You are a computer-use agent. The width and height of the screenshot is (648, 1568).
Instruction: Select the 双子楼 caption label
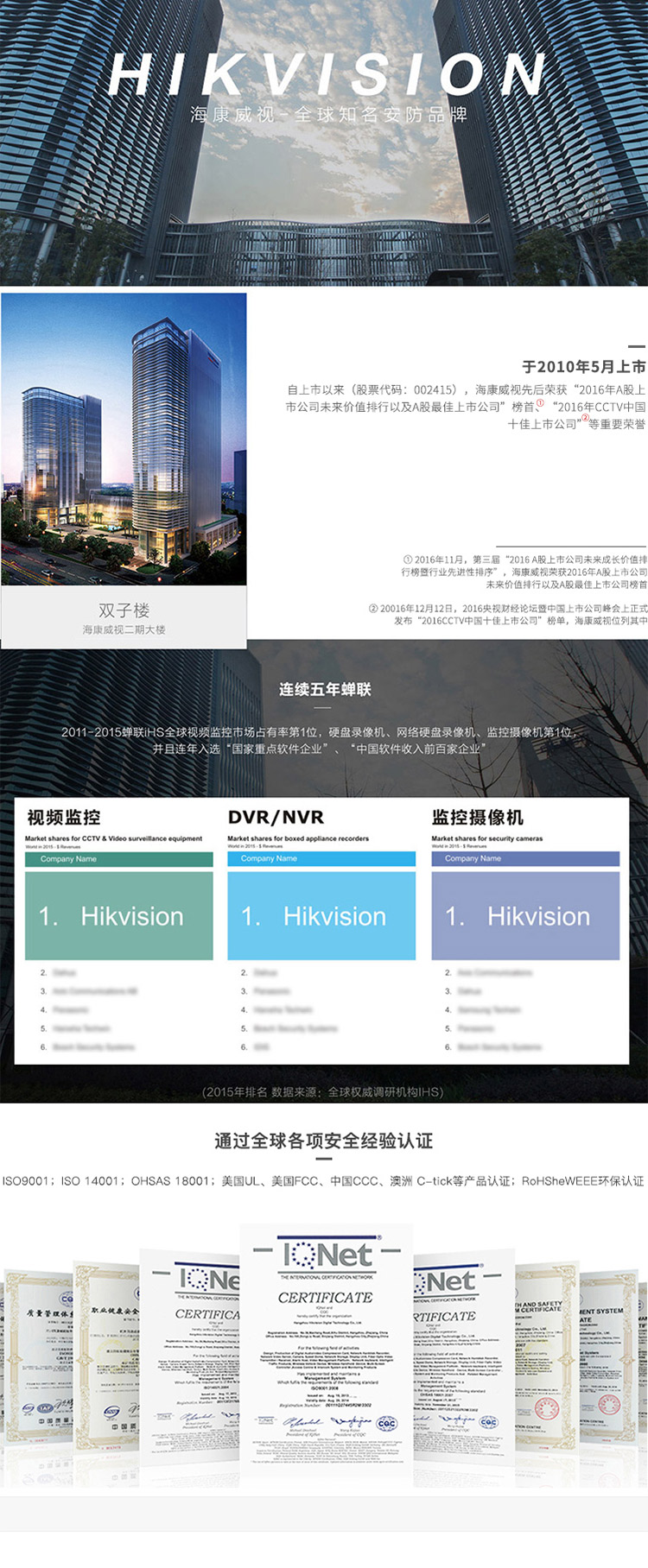click(124, 610)
